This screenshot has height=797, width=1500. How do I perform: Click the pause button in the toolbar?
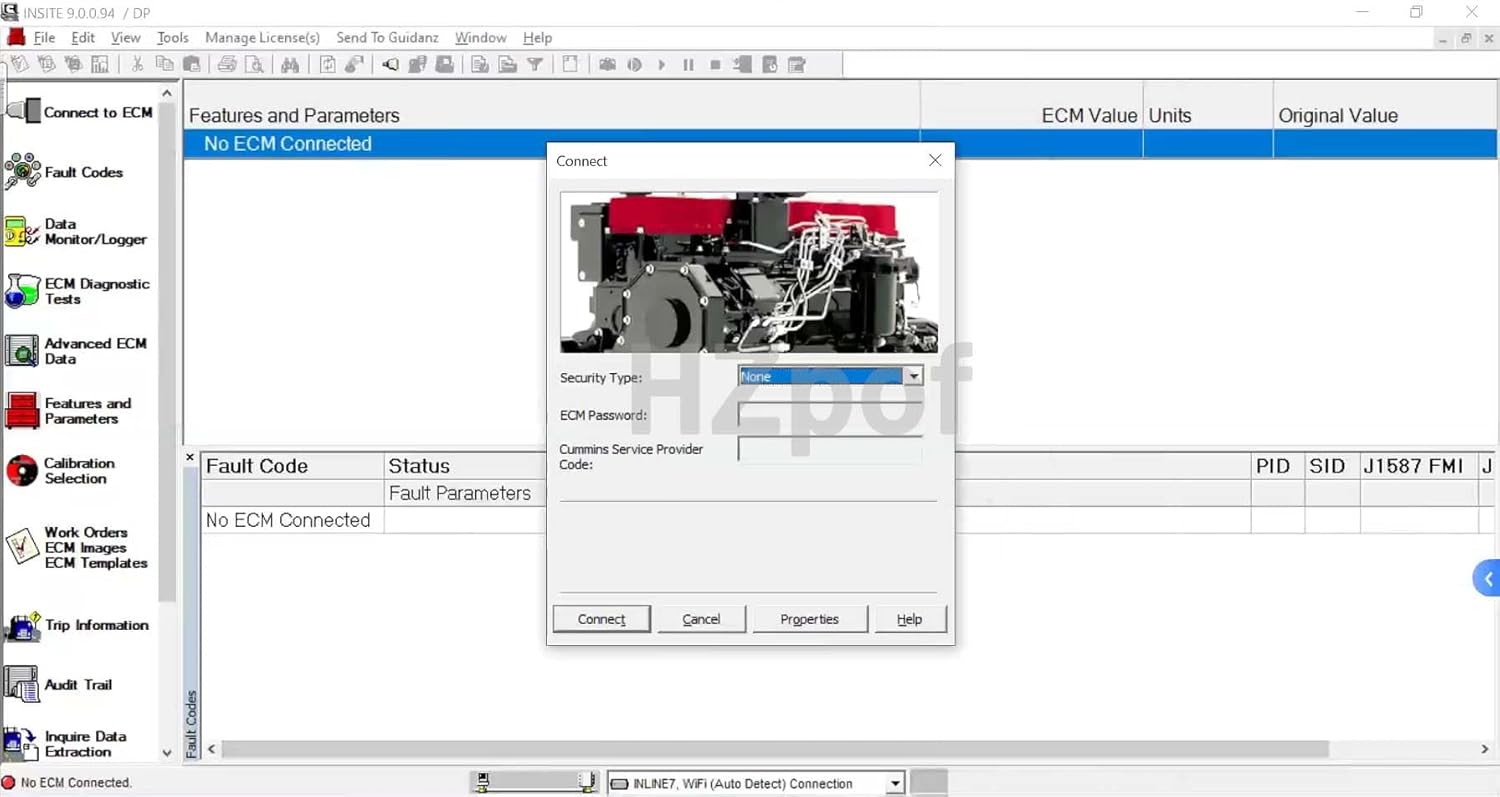(688, 65)
